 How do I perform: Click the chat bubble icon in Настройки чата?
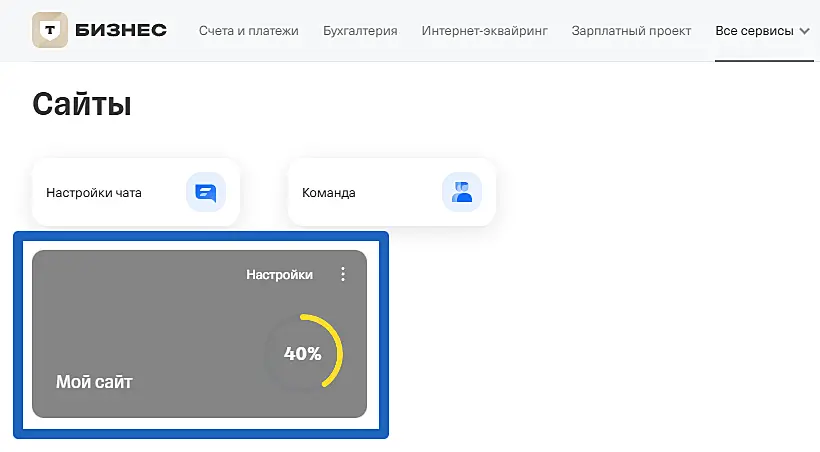(206, 192)
